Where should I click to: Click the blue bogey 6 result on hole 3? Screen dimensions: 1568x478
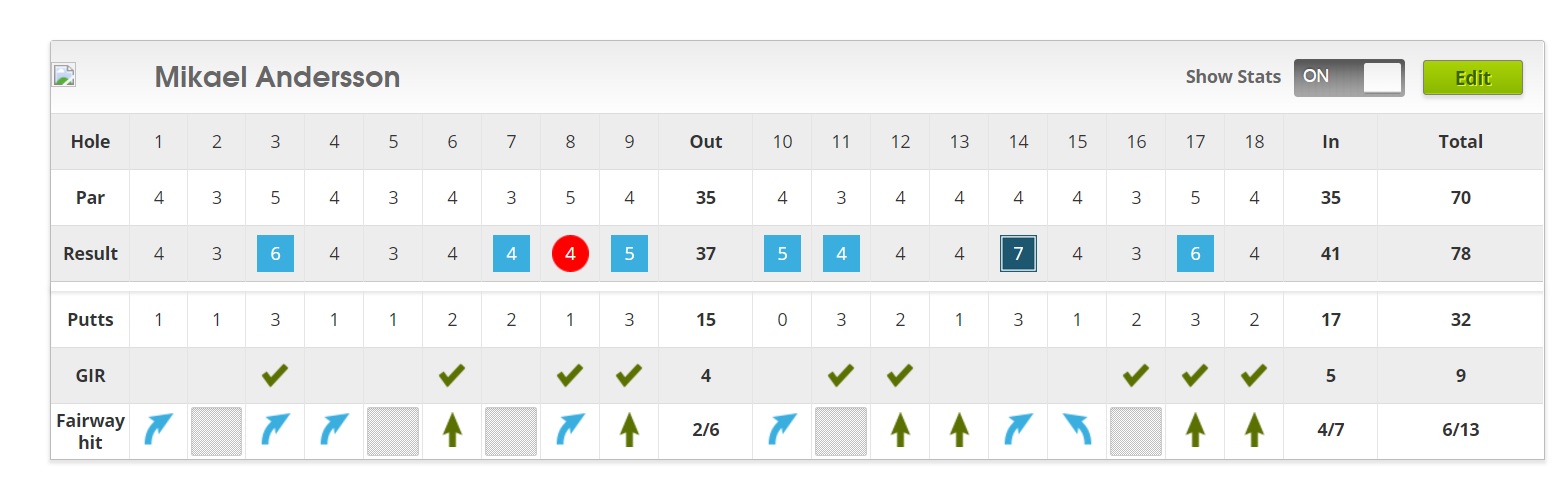pos(275,254)
